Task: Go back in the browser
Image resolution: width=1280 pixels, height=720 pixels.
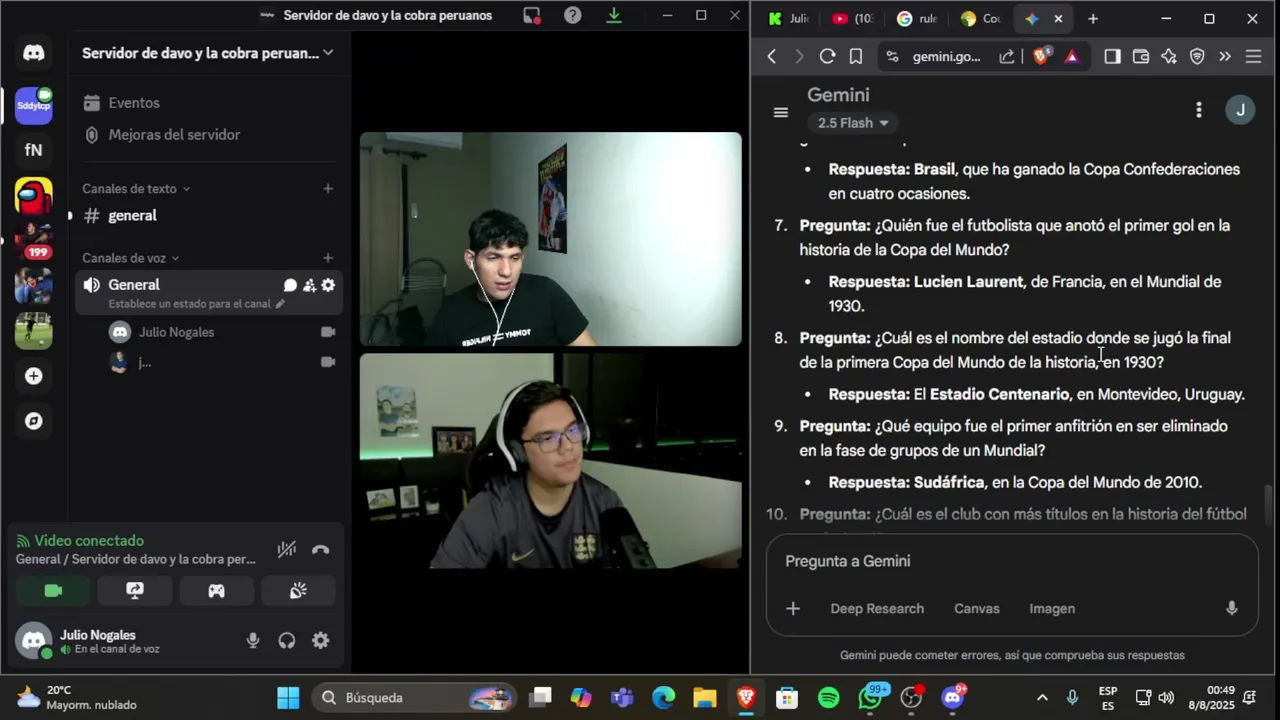Action: (x=771, y=57)
